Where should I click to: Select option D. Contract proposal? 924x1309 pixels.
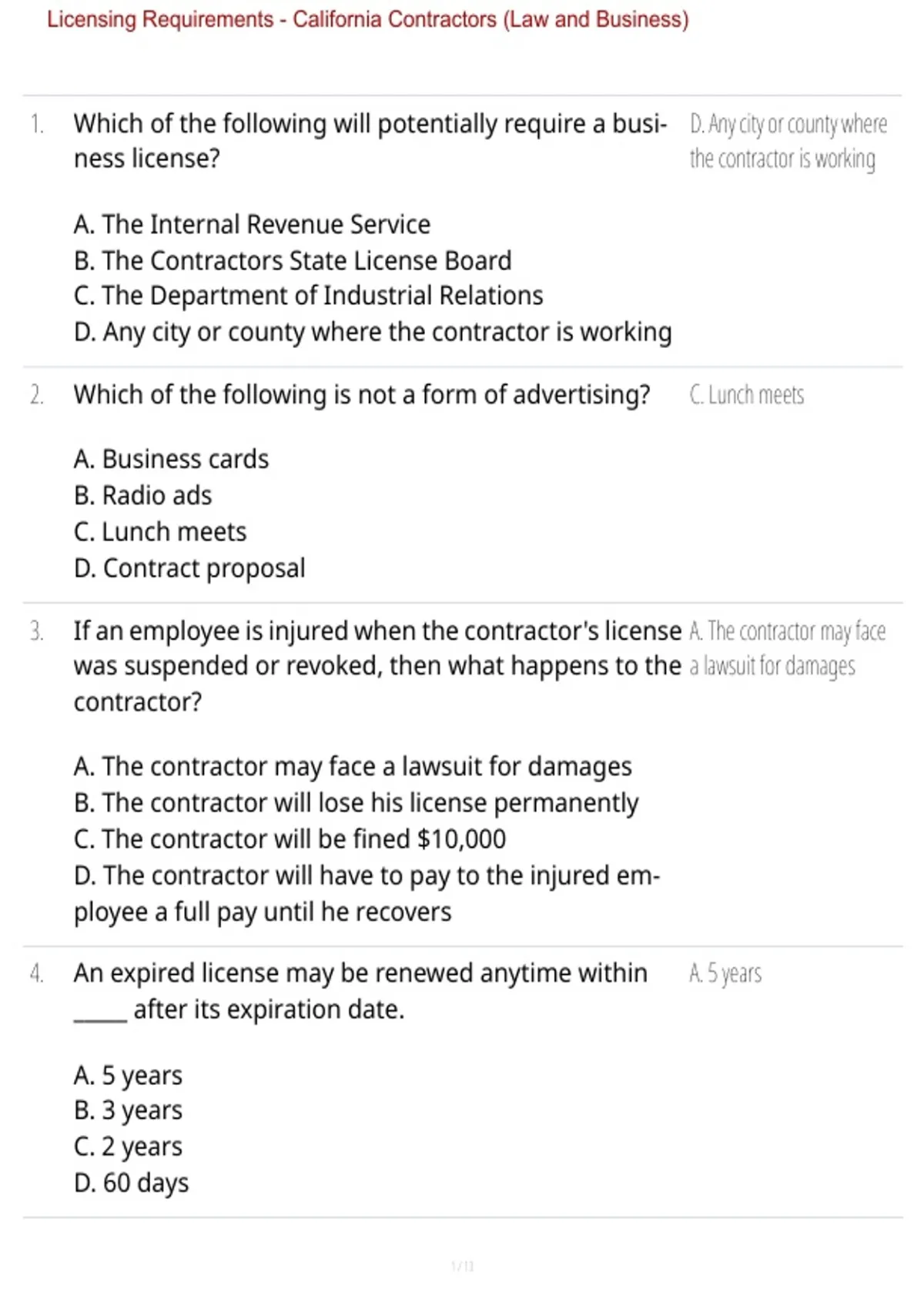point(189,569)
